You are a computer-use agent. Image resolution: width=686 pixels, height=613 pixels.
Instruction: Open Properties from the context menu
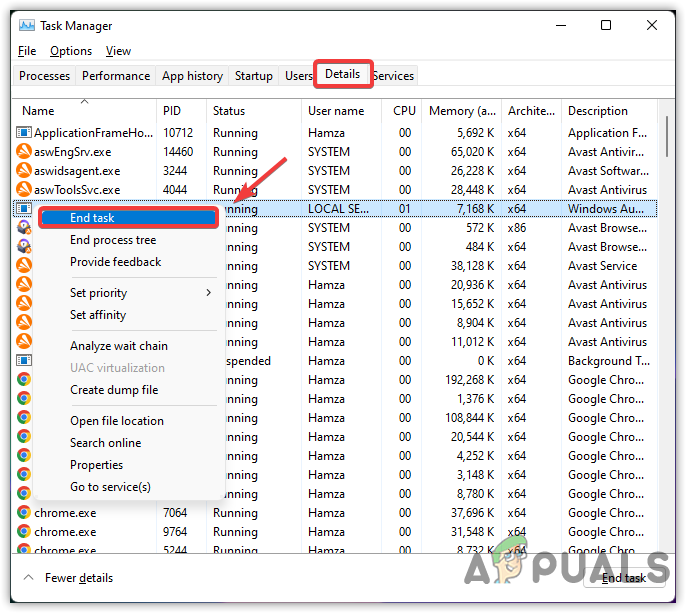click(128, 465)
